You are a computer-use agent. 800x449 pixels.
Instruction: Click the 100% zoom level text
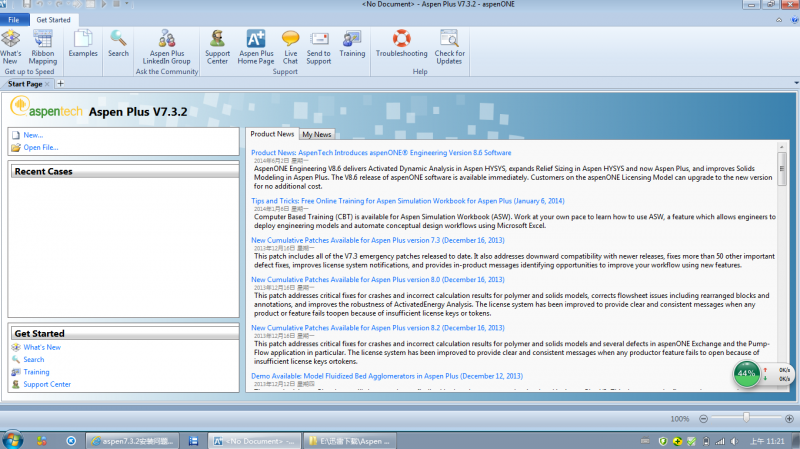click(679, 418)
